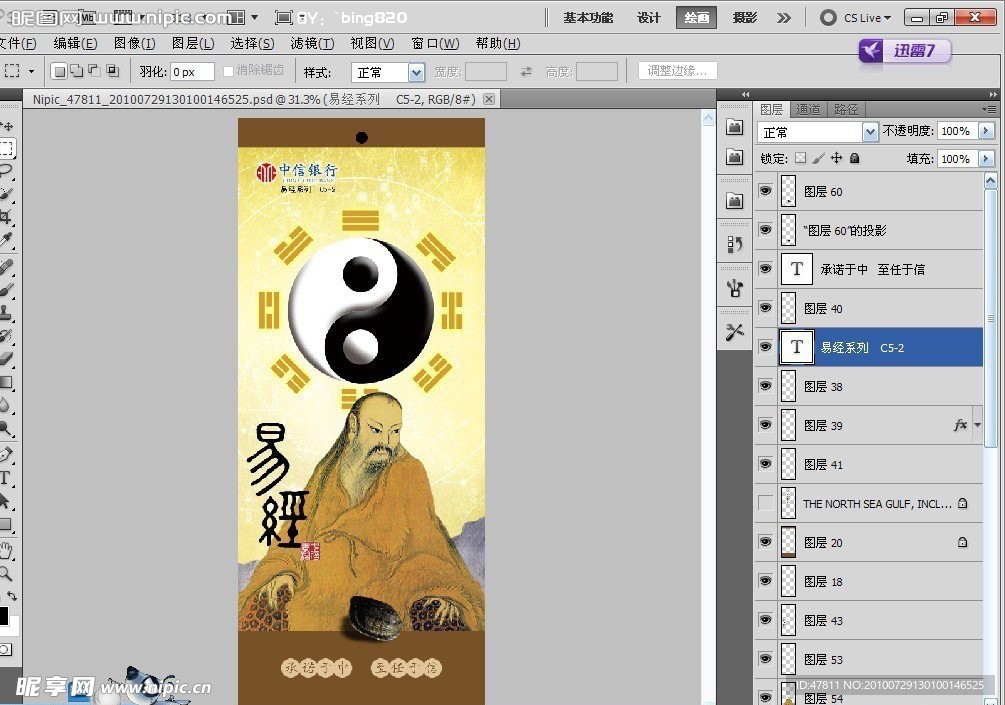The height and width of the screenshot is (705, 1005).
Task: Expand the fx effects on 图层 39
Action: [978, 425]
